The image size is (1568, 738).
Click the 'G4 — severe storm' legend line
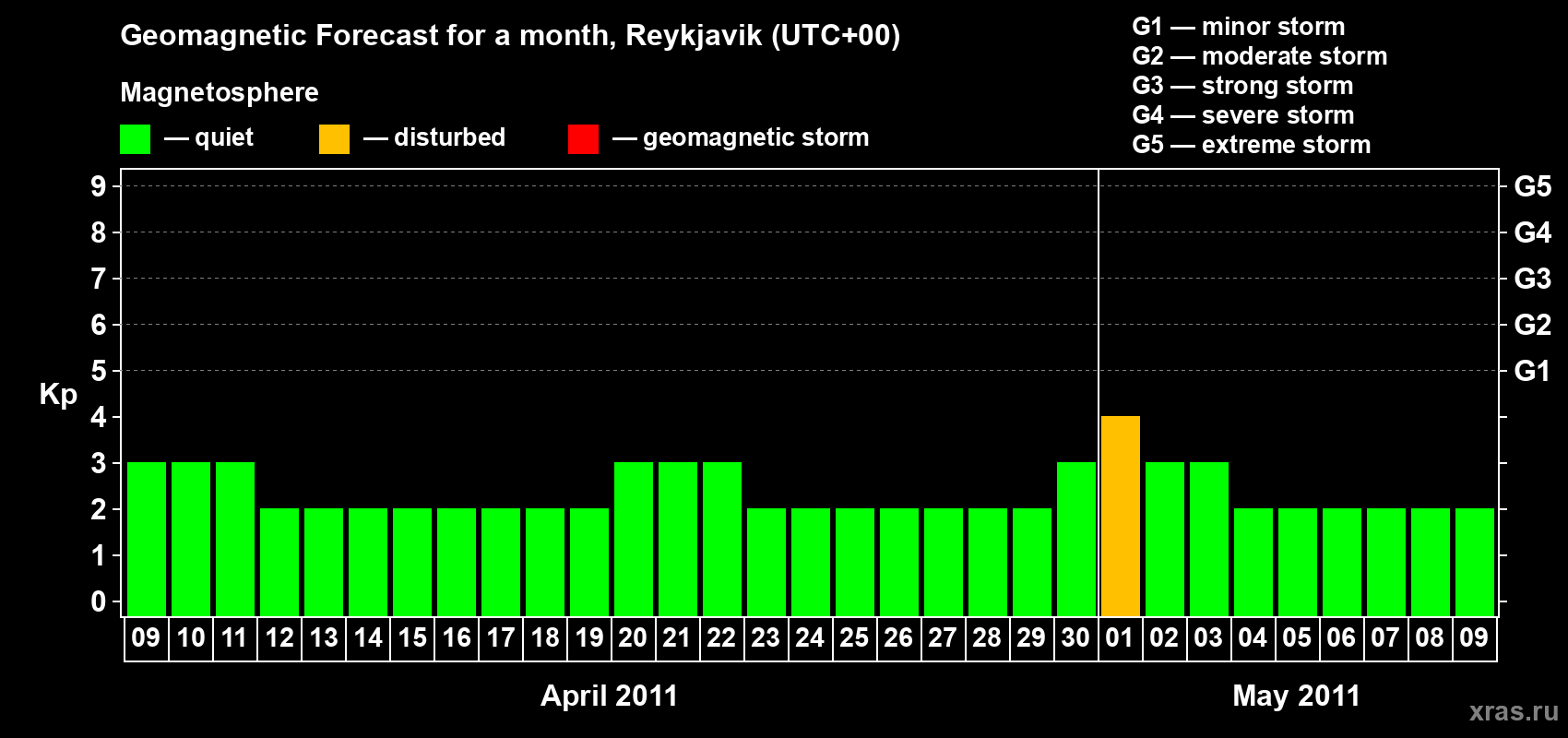pyautogui.click(x=1243, y=115)
